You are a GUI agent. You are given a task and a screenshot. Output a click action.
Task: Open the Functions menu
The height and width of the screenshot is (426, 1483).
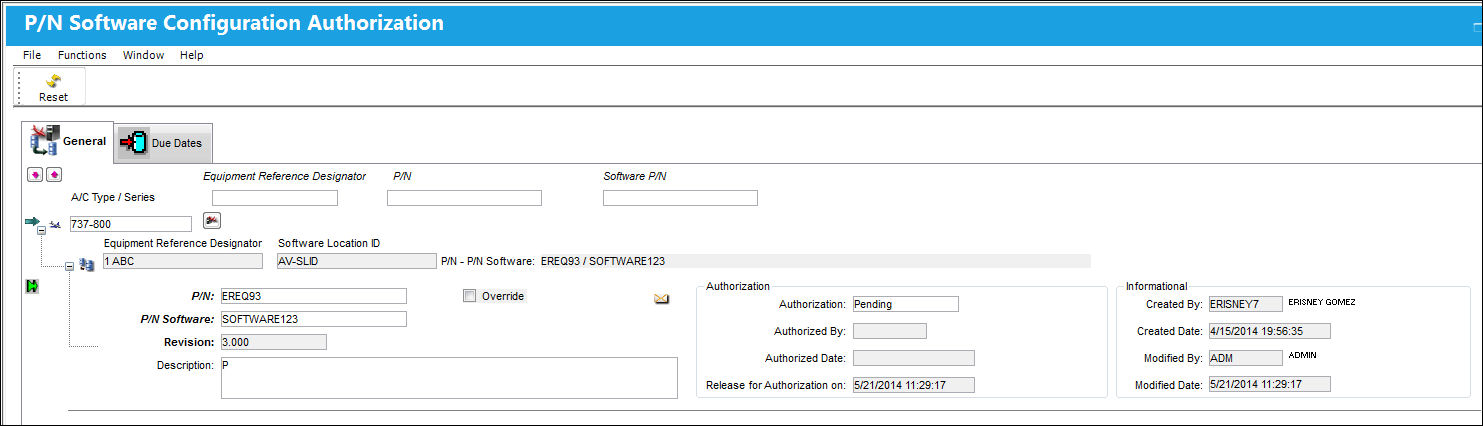pyautogui.click(x=82, y=55)
